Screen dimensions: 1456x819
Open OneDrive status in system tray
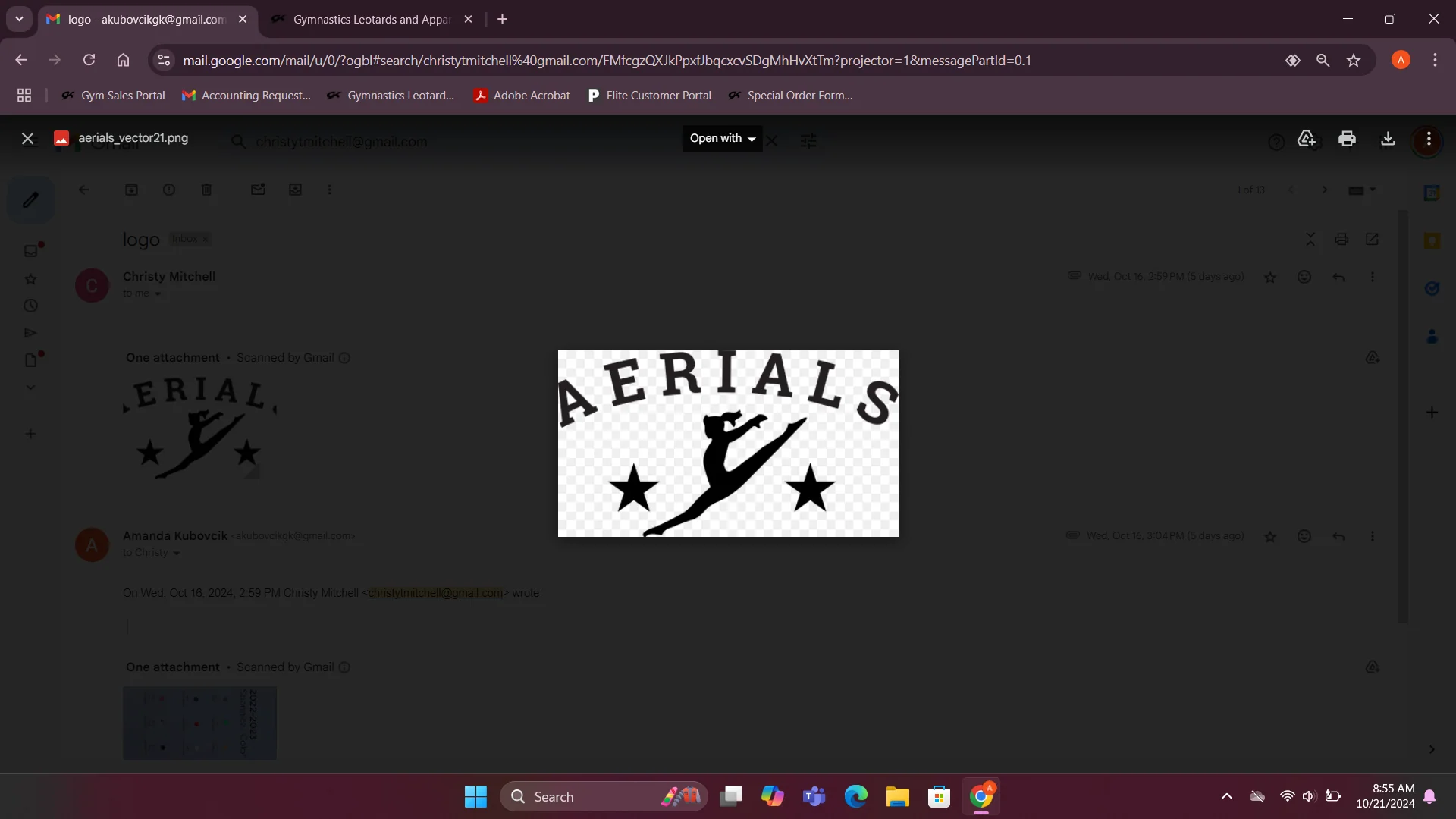point(1257,796)
